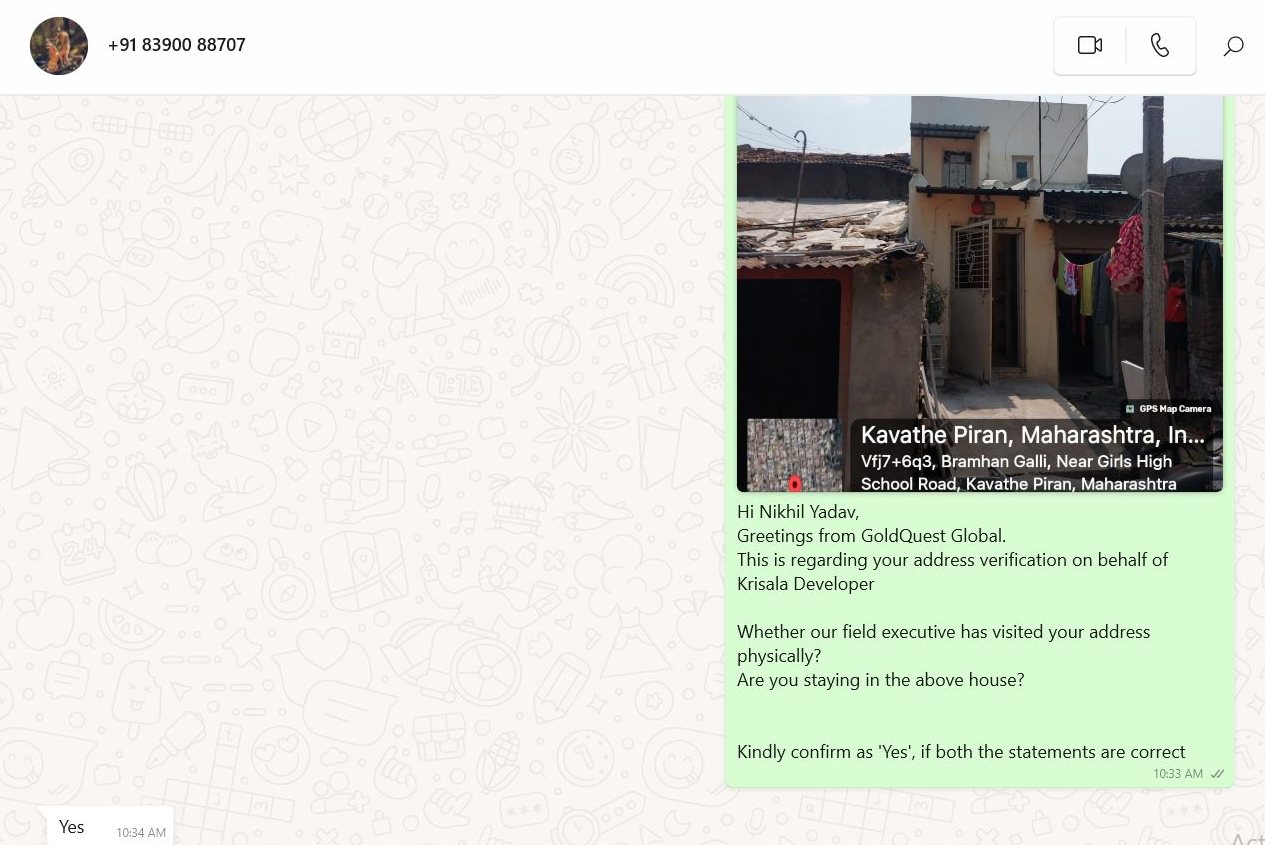Click the 'Hi Nikhil Yadav,' greeting line
The width and height of the screenshot is (1265, 845).
coord(798,512)
